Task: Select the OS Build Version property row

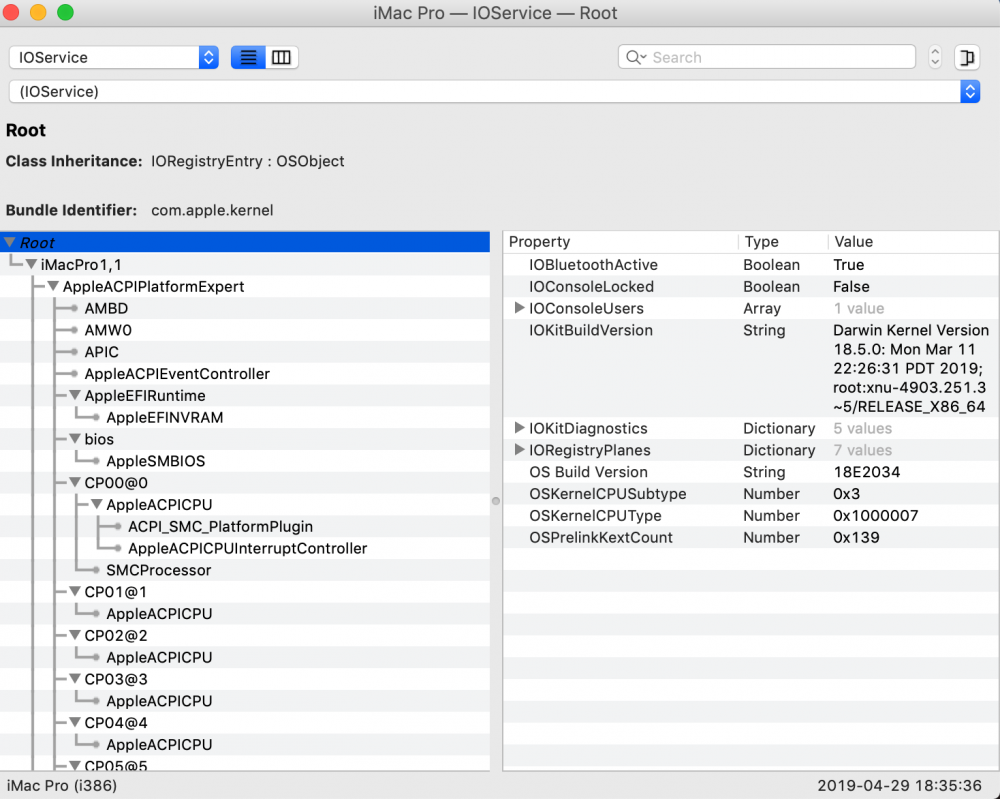Action: [x=751, y=472]
